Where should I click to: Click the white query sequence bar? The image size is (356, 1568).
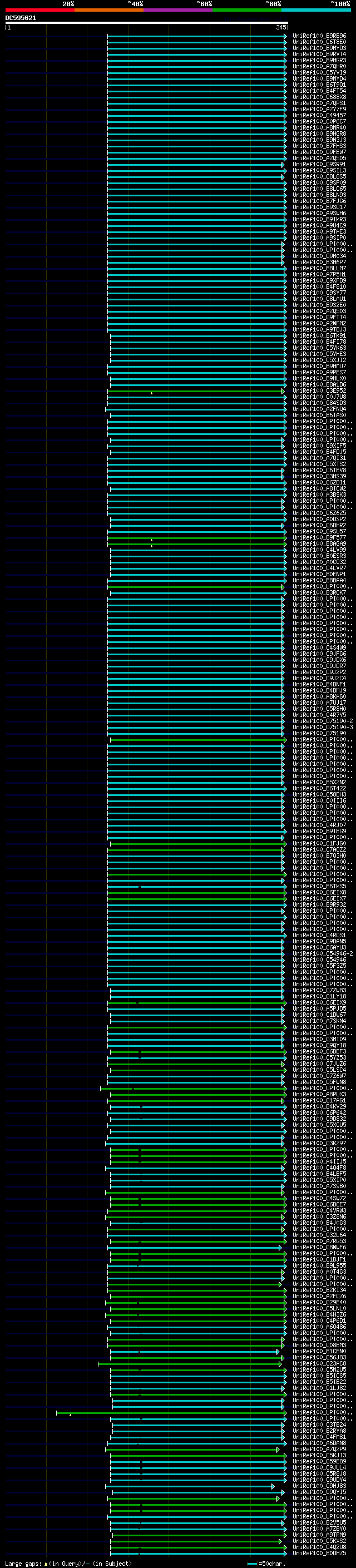[x=146, y=23]
